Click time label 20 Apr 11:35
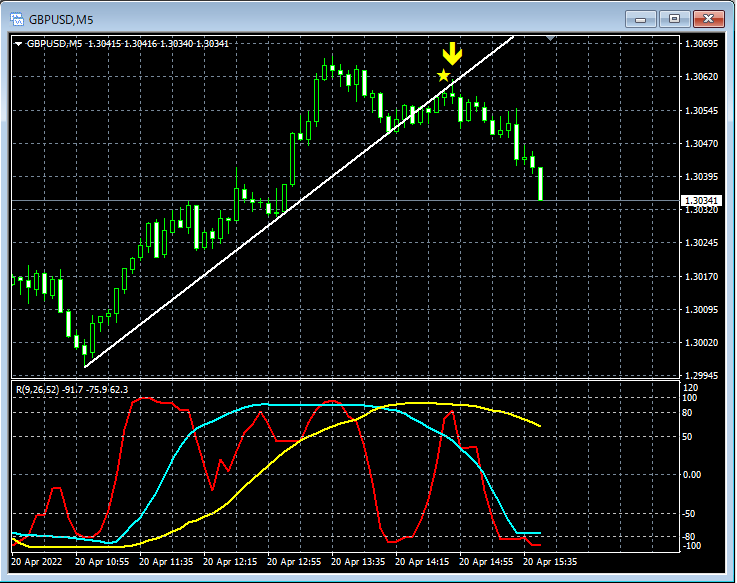This screenshot has height=583, width=737. coord(166,561)
